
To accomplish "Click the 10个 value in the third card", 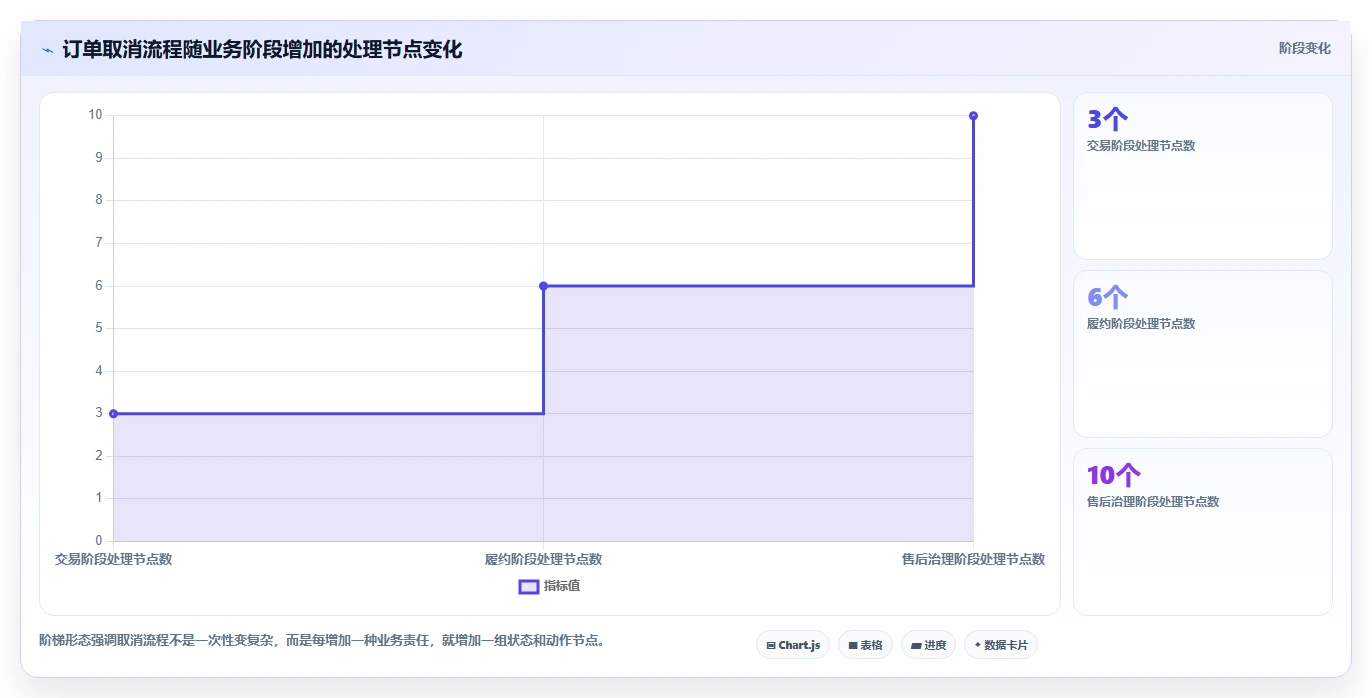I will [1114, 475].
